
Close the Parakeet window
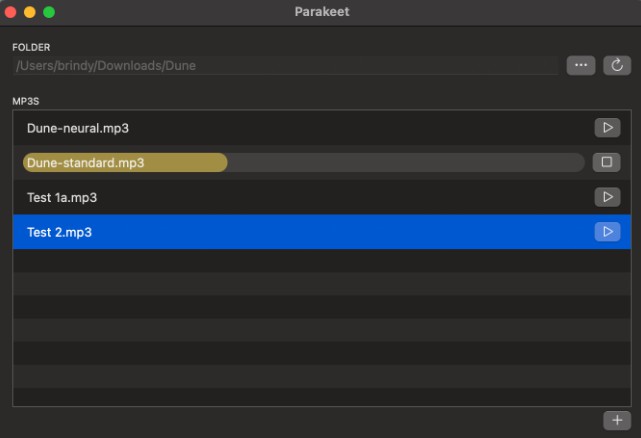click(12, 12)
